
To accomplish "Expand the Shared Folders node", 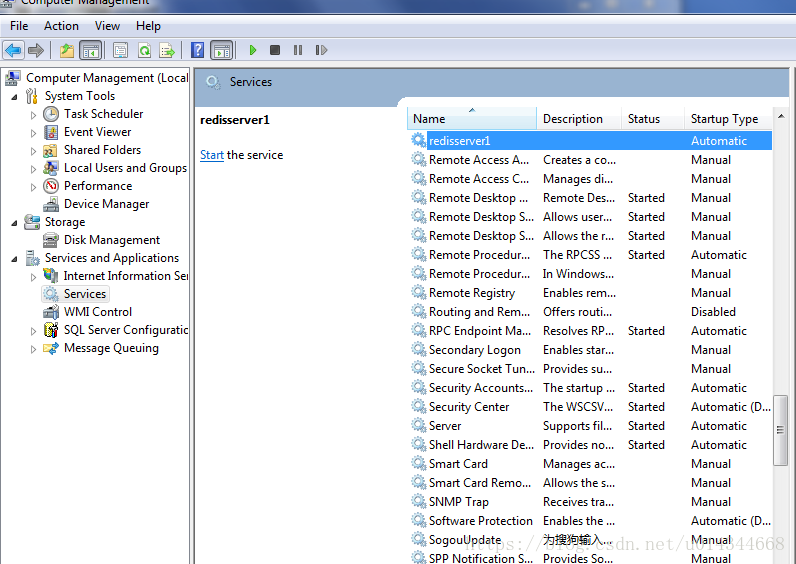I will (33, 151).
